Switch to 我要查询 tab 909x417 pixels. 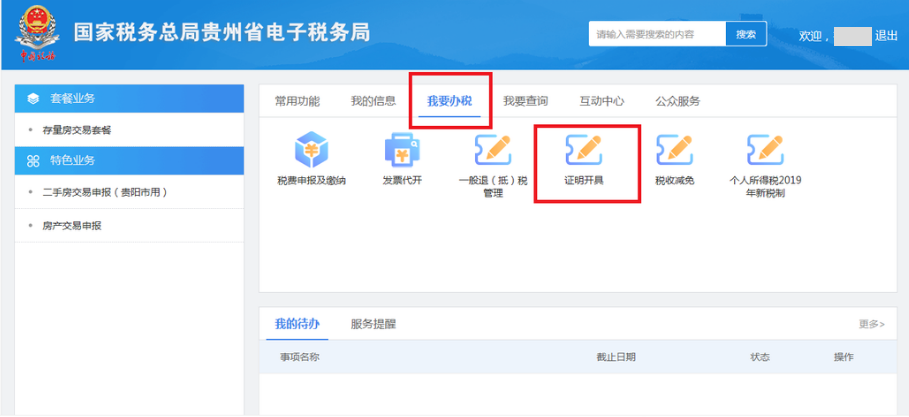tap(525, 101)
